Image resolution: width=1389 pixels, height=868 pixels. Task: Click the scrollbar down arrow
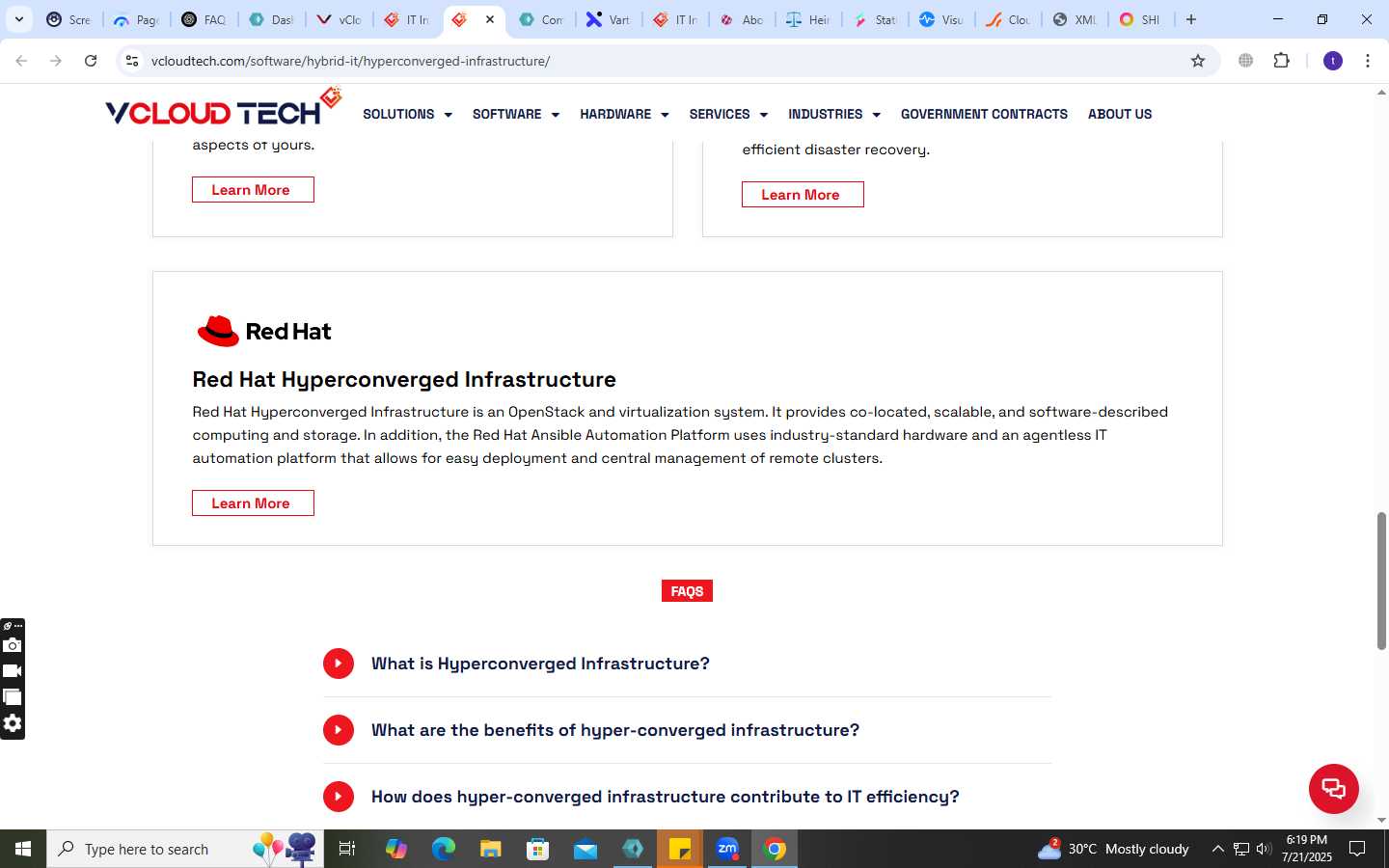1381,820
